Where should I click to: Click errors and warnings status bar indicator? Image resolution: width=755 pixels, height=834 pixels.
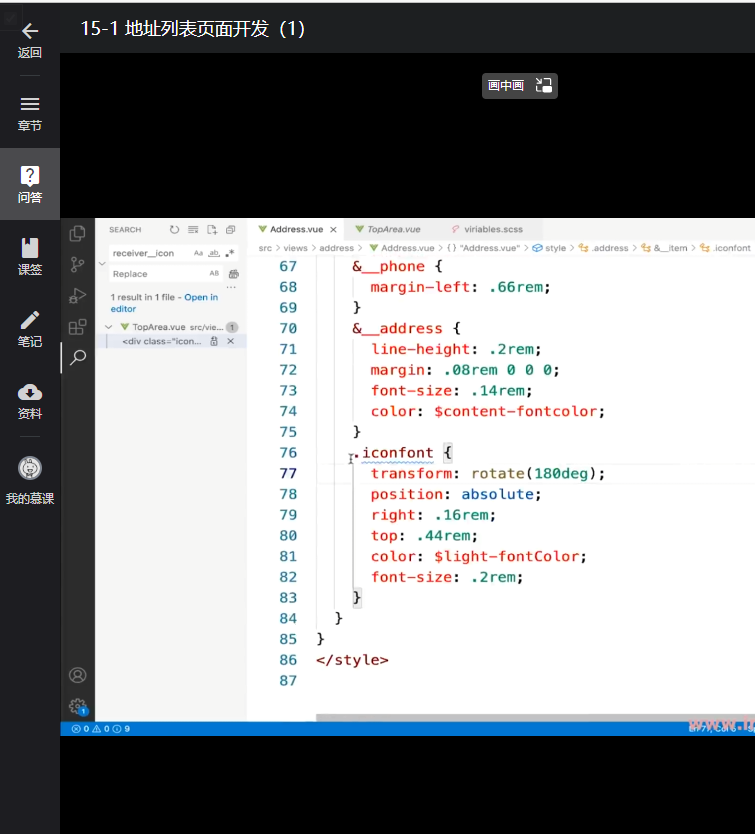101,729
